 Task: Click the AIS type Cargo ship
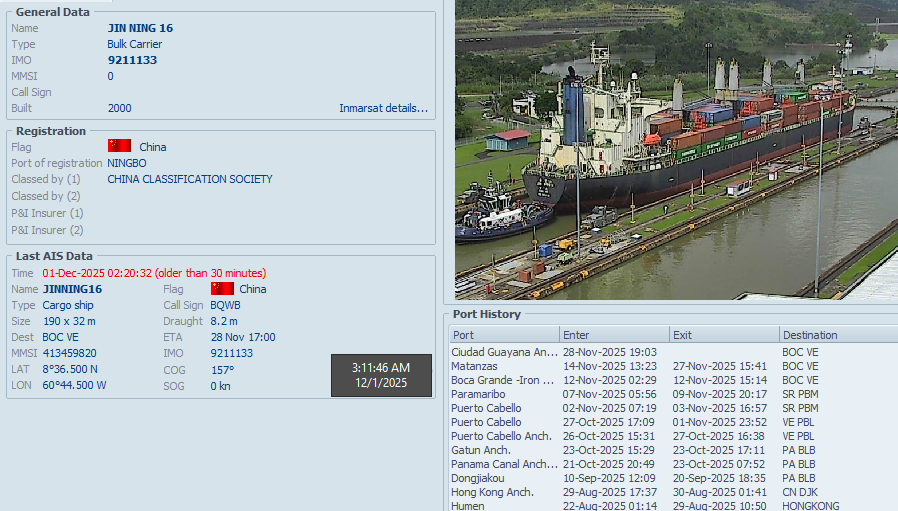[x=68, y=305]
